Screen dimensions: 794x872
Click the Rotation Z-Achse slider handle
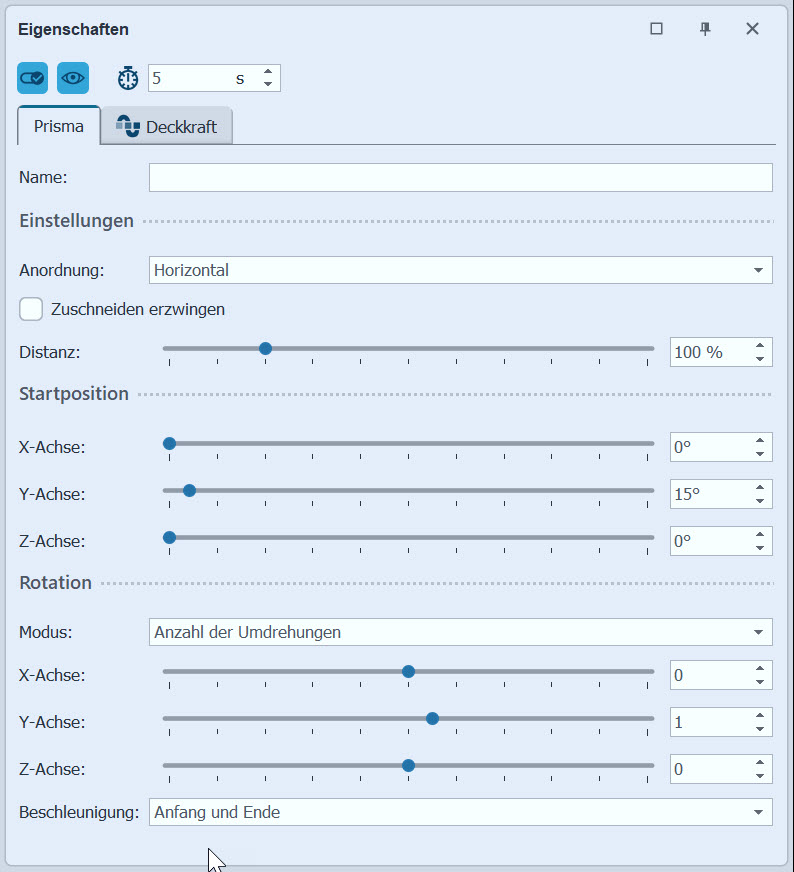408,766
